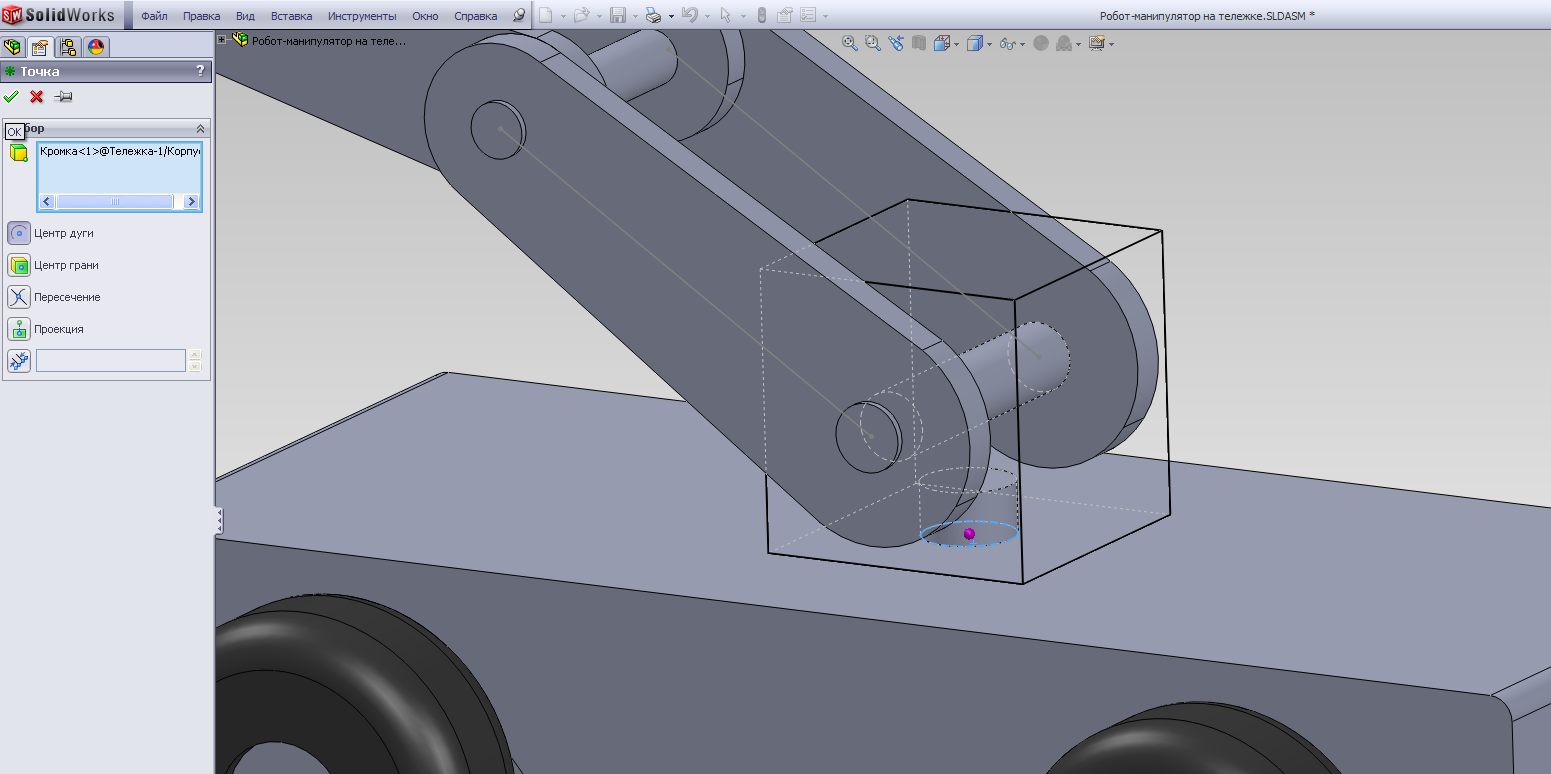
Task: Open the Вставка menu
Action: point(291,16)
